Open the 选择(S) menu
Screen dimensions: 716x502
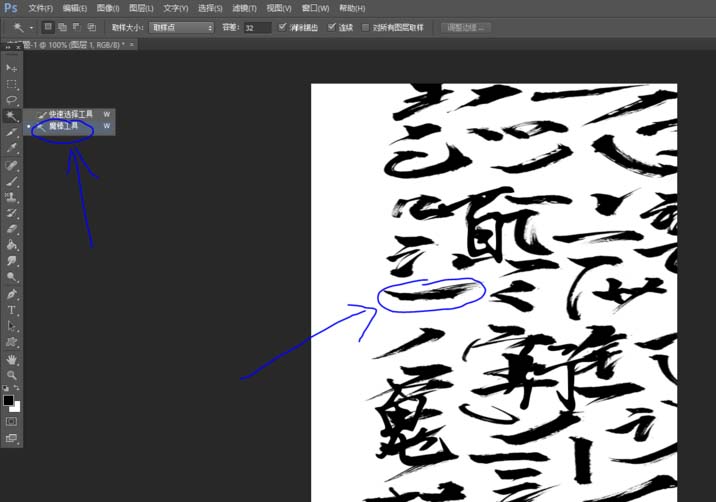pyautogui.click(x=210, y=8)
